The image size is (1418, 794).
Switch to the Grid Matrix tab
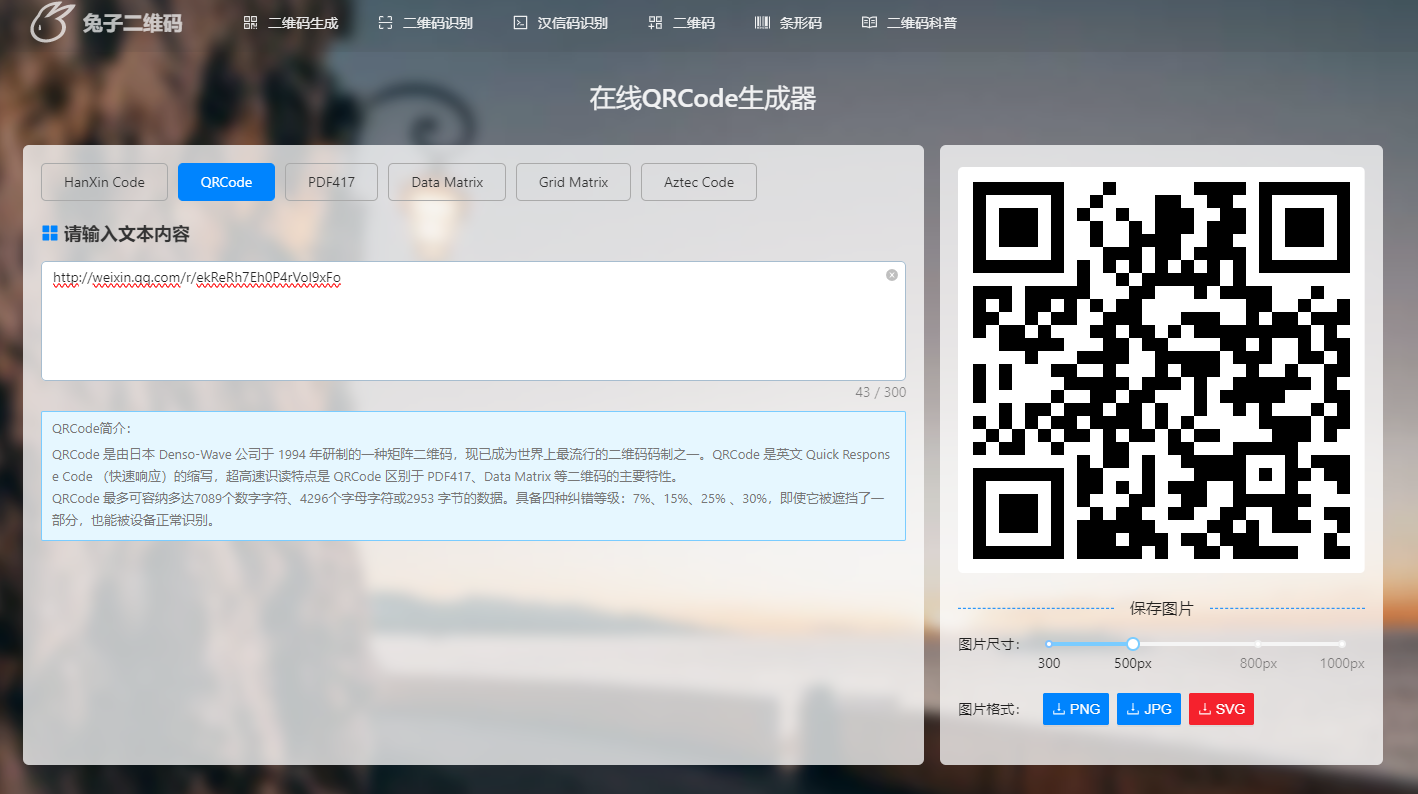(x=573, y=182)
